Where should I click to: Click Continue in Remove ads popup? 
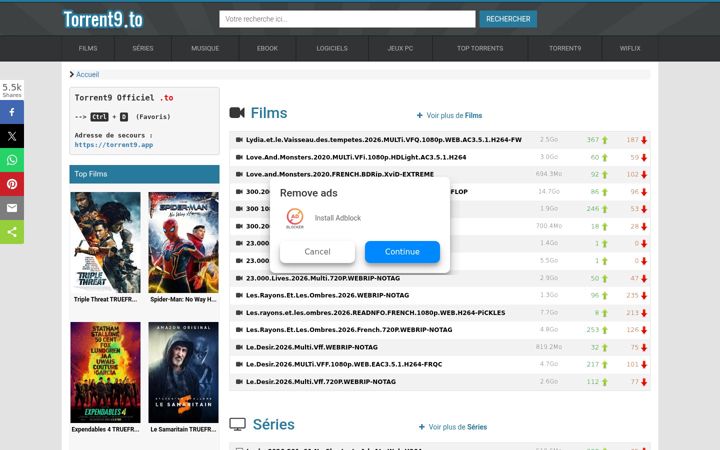point(402,252)
